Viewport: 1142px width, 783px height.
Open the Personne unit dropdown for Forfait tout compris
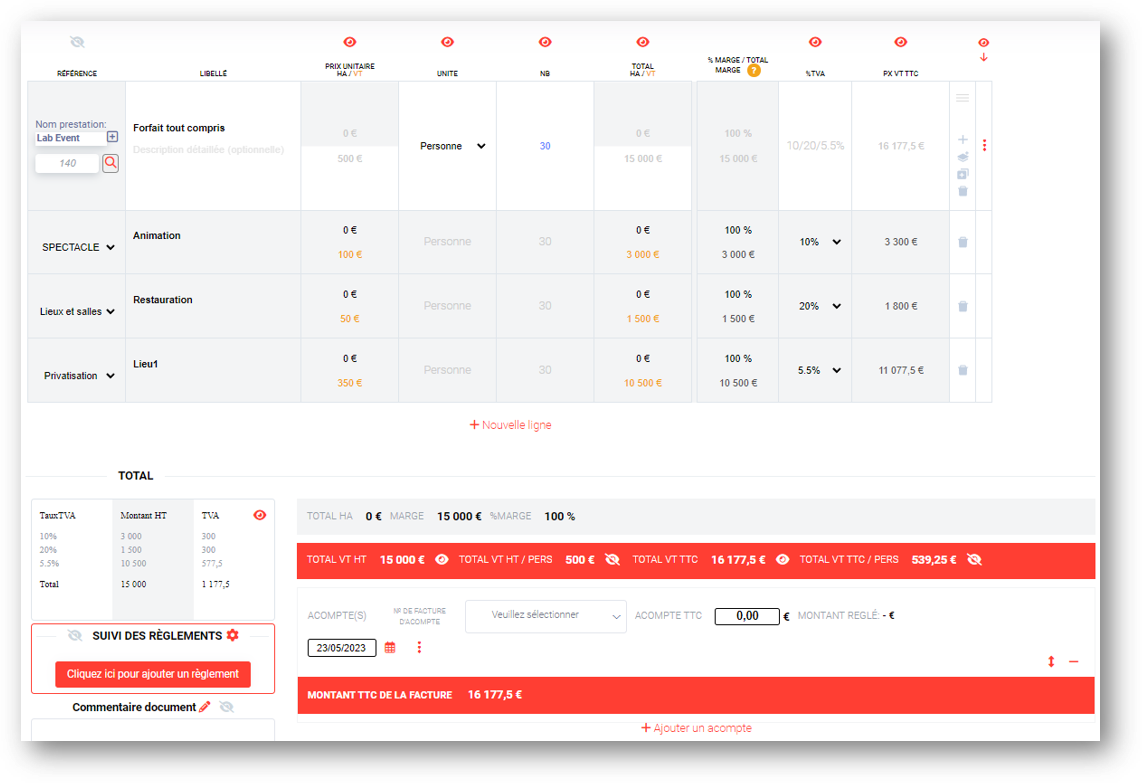tap(447, 145)
